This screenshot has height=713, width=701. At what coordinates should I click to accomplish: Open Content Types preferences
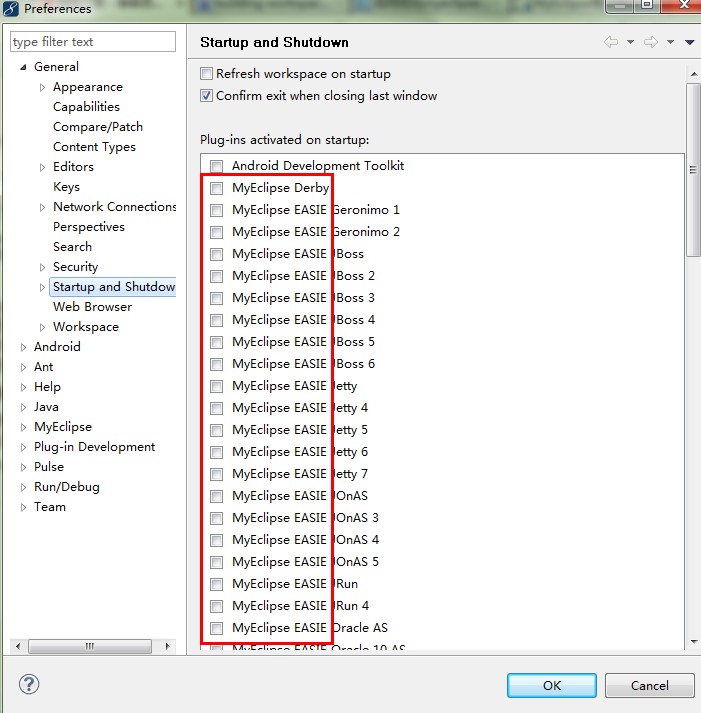(94, 147)
